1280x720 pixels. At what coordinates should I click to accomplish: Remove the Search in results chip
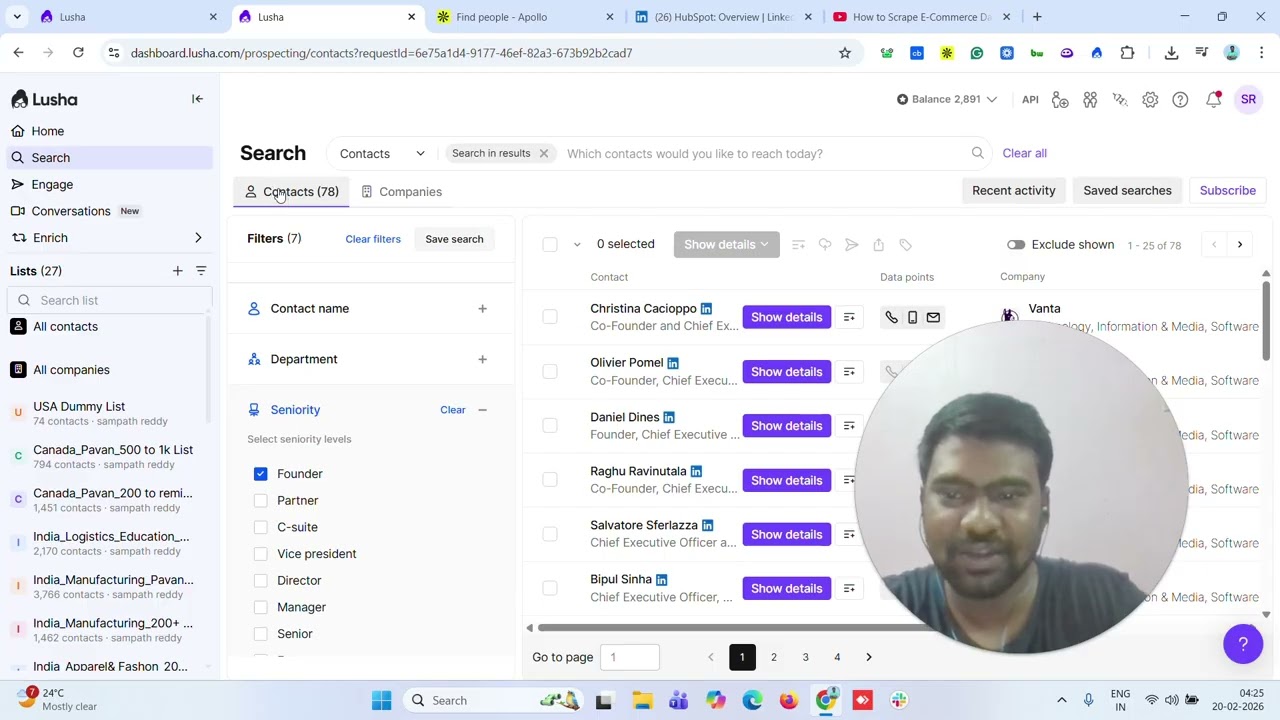click(543, 153)
